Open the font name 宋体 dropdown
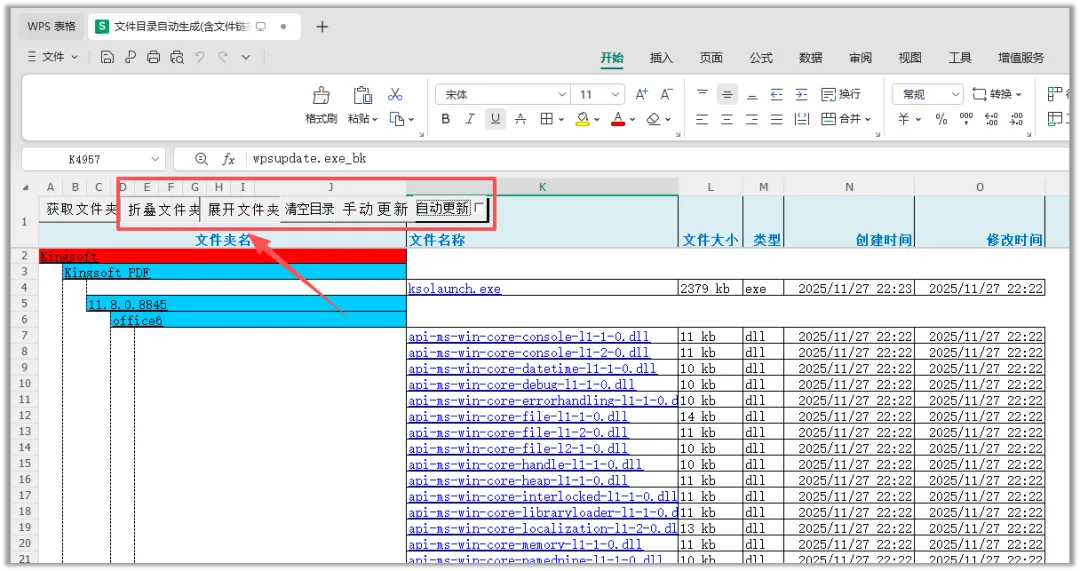Screen dimensions: 1080x571 pos(562,94)
